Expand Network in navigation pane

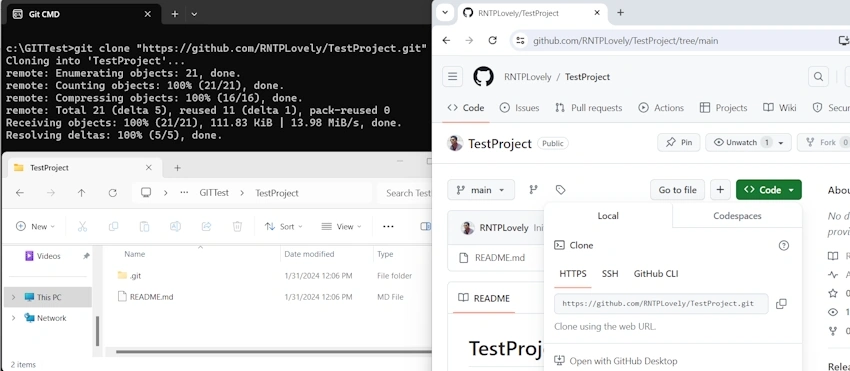click(x=14, y=318)
